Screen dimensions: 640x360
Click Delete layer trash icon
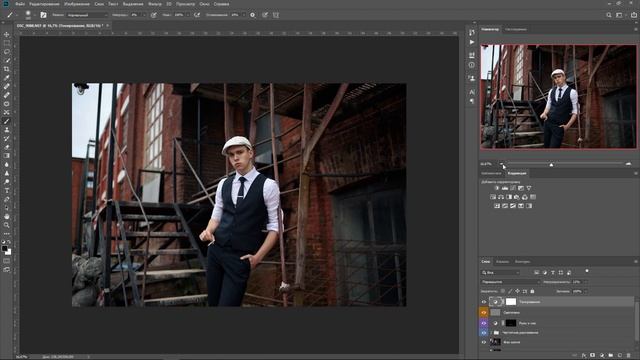coord(629,356)
